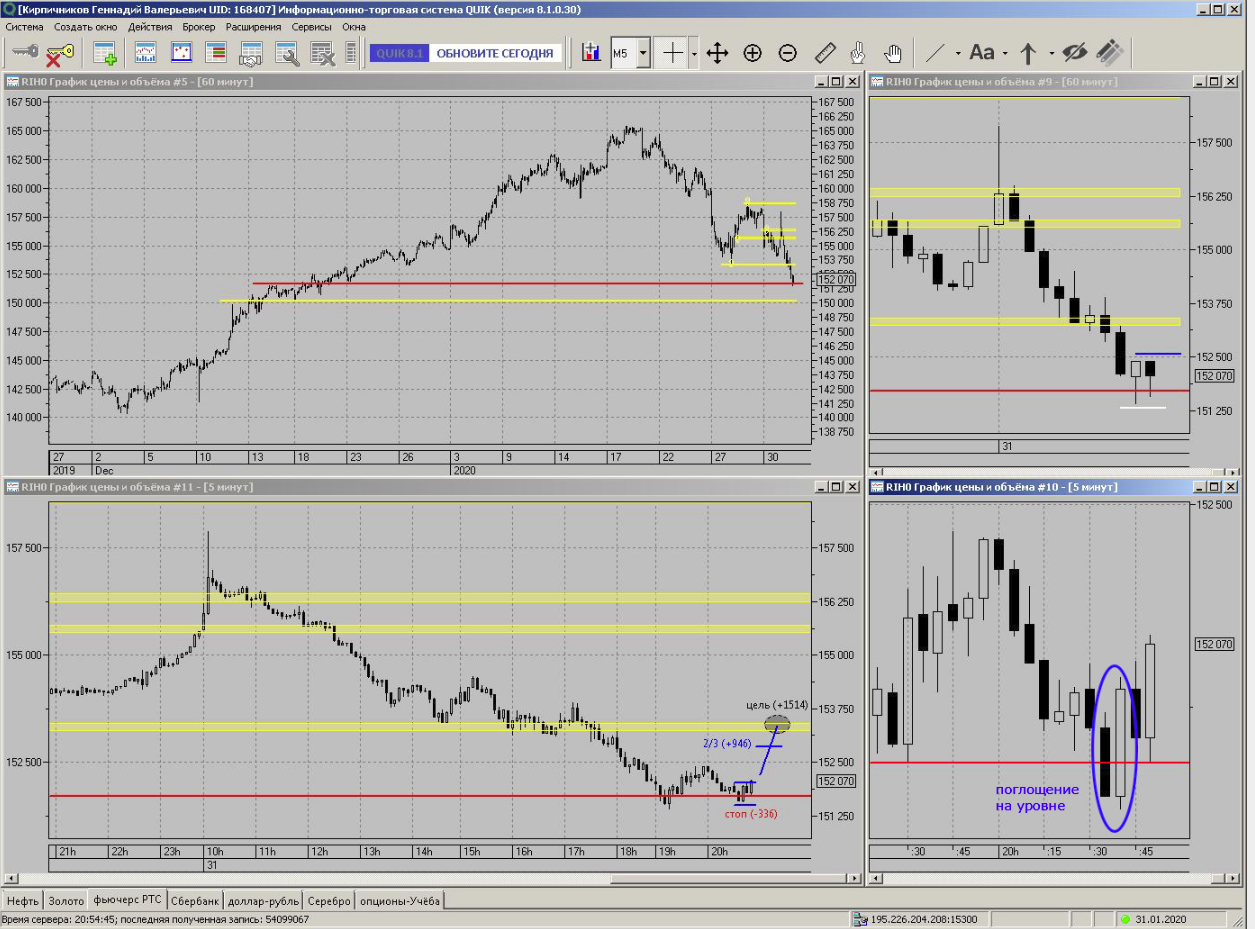Open the Окна menu
This screenshot has width=1255, height=929.
pyautogui.click(x=354, y=27)
